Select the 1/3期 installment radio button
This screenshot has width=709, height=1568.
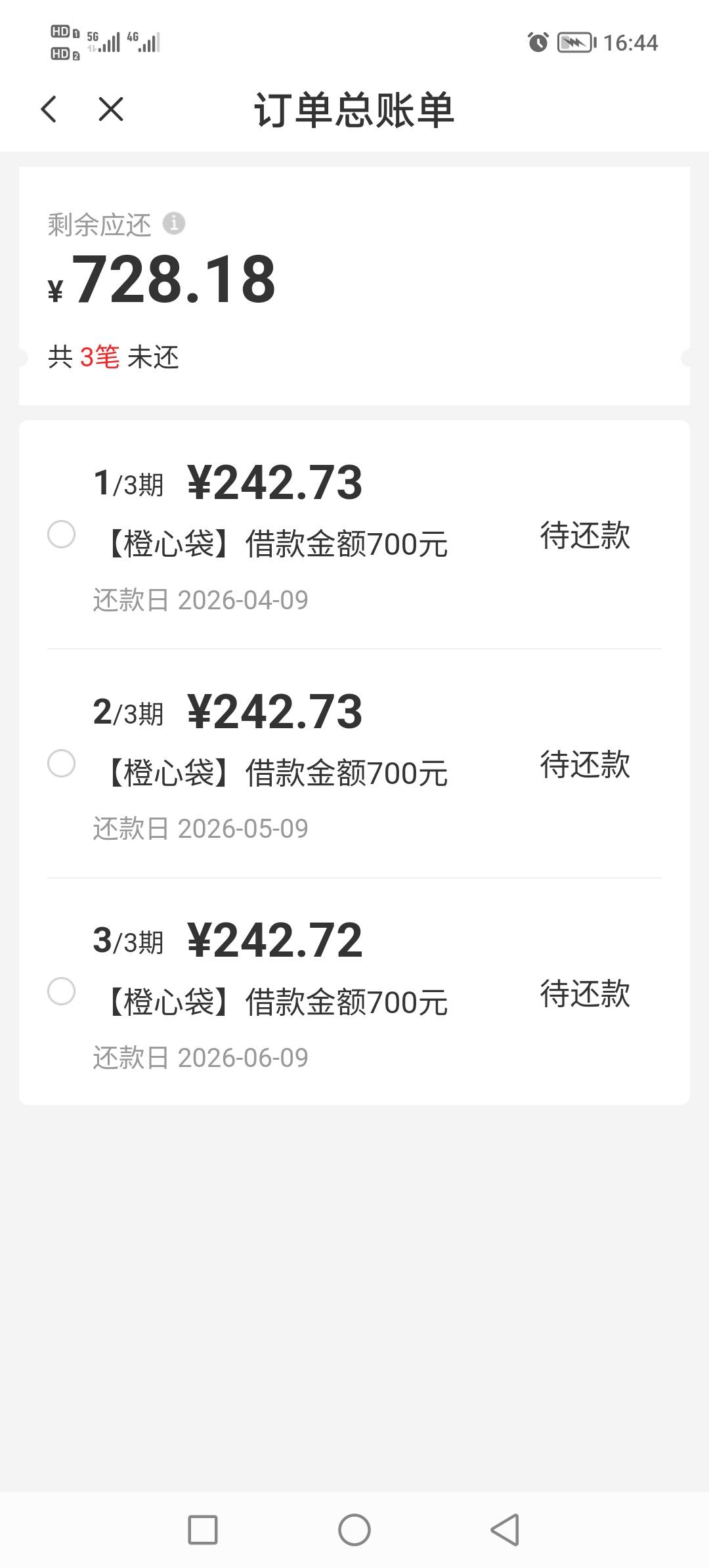coord(62,534)
